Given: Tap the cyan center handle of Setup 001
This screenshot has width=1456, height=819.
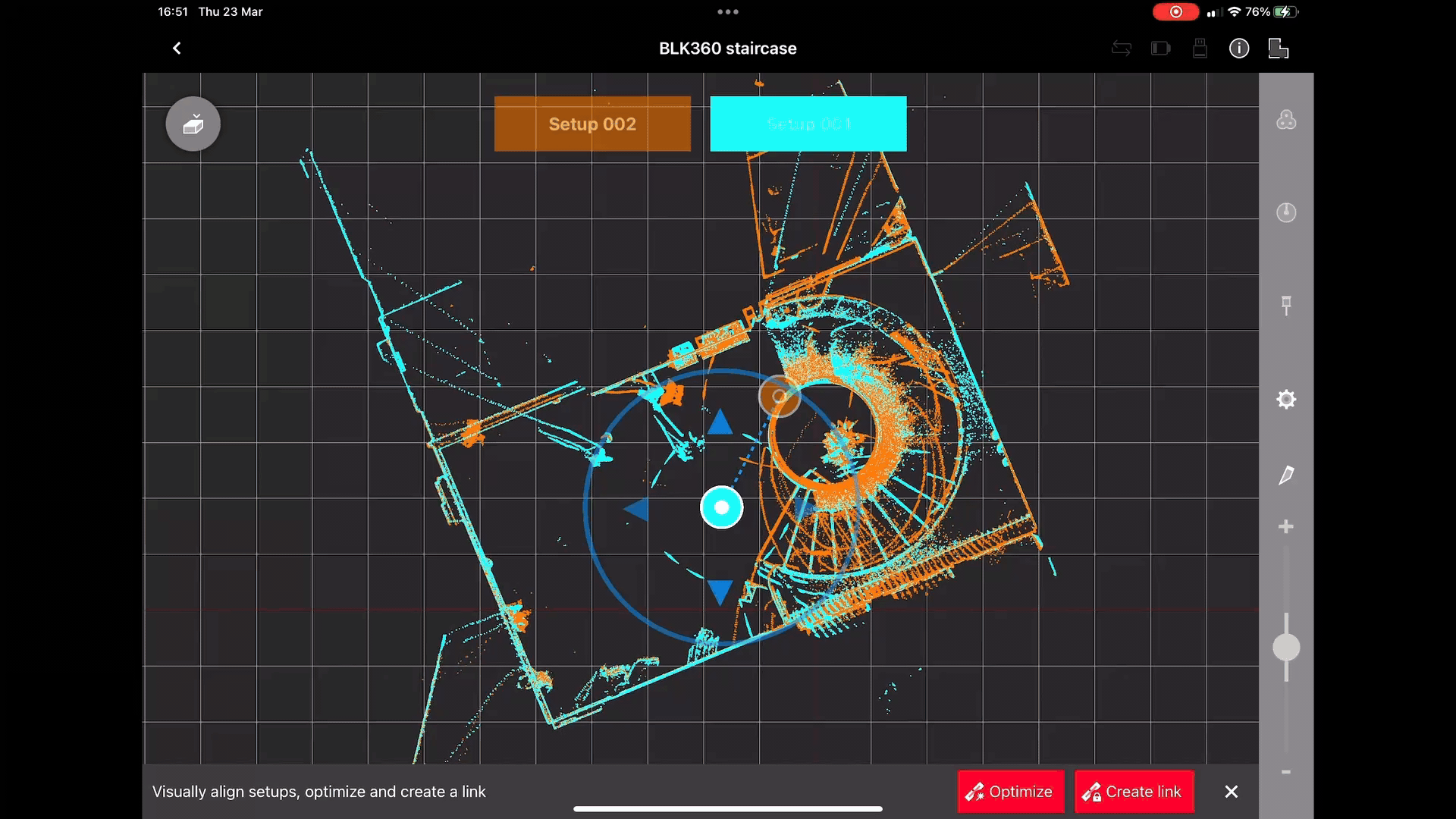Looking at the screenshot, I should (x=721, y=507).
